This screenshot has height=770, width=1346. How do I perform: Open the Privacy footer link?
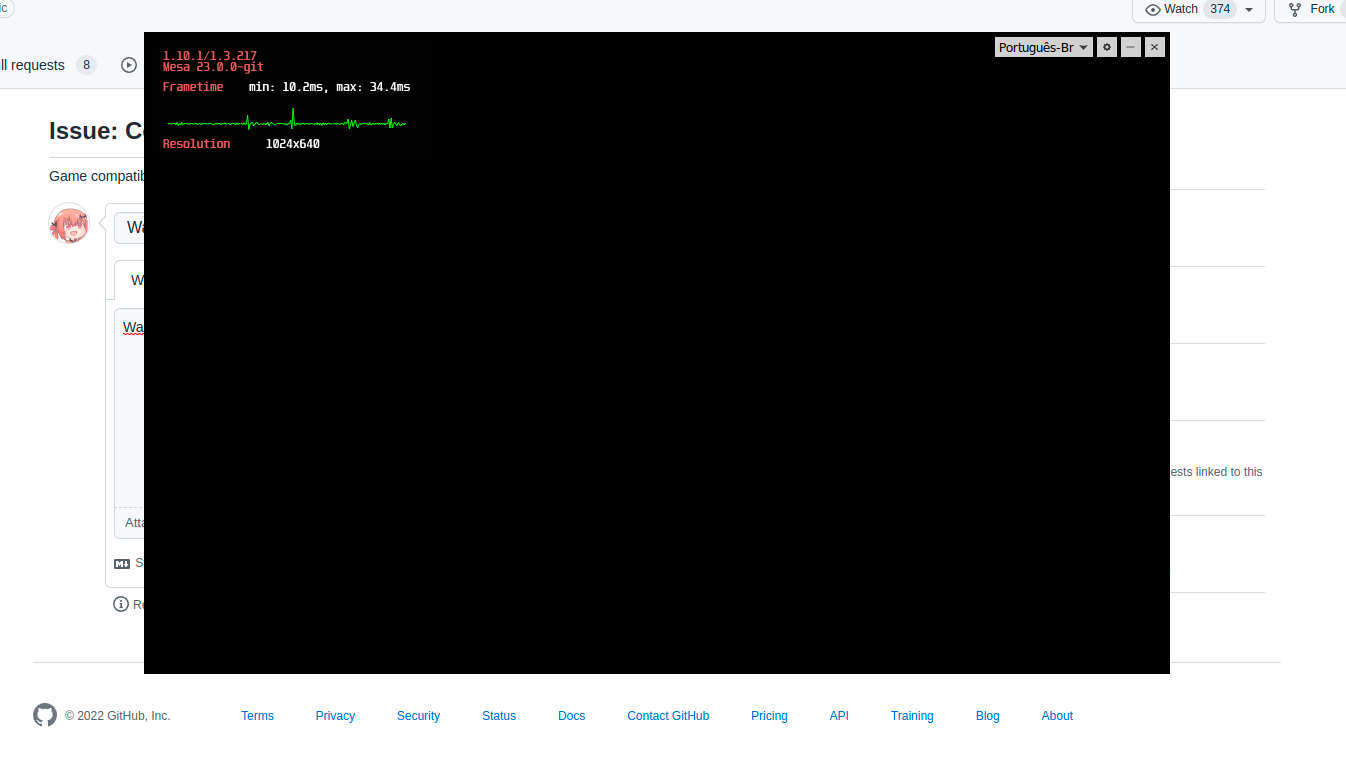[x=335, y=716]
